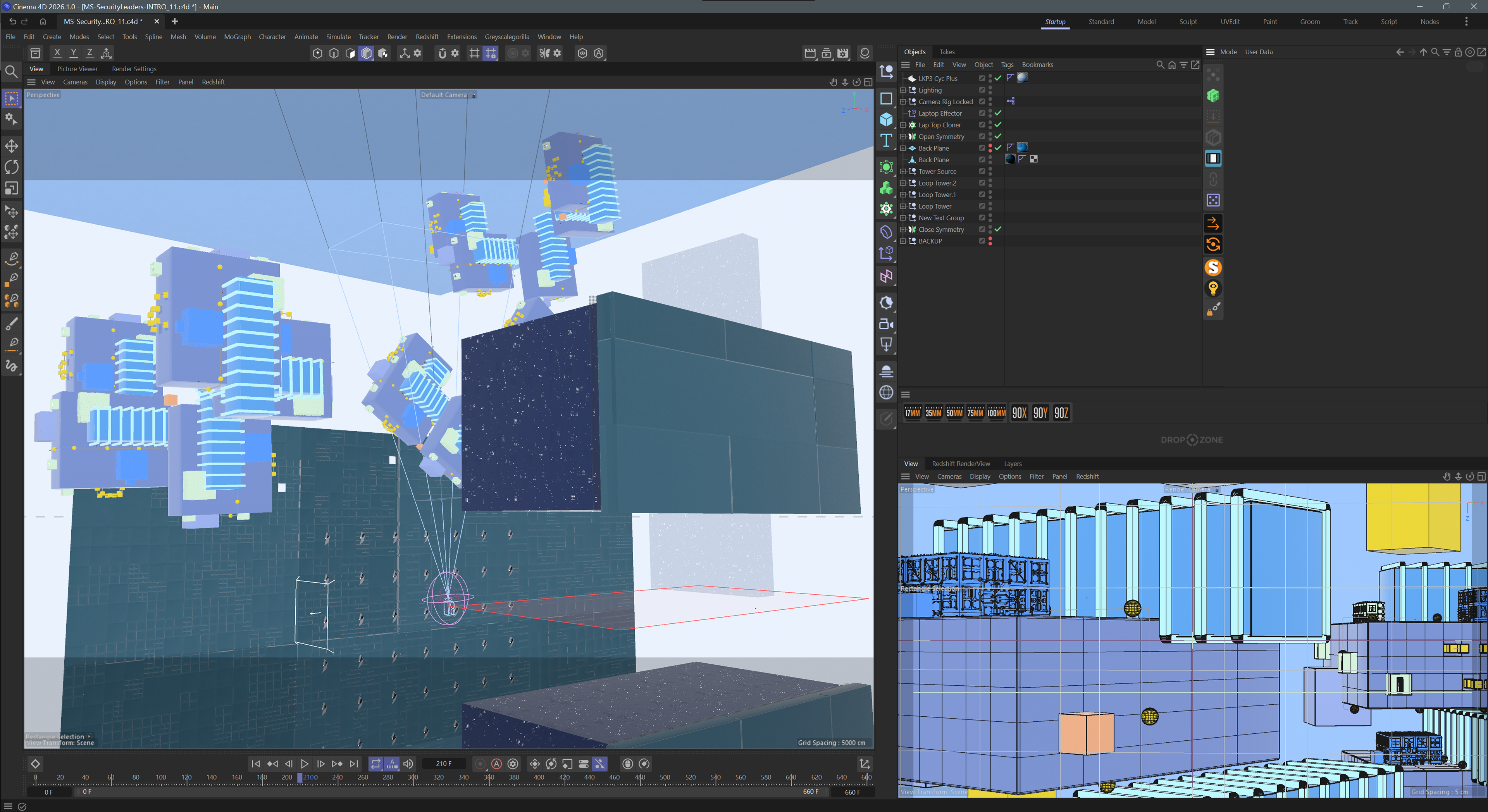Toggle visibility dots of BACKUP object

tap(990, 241)
